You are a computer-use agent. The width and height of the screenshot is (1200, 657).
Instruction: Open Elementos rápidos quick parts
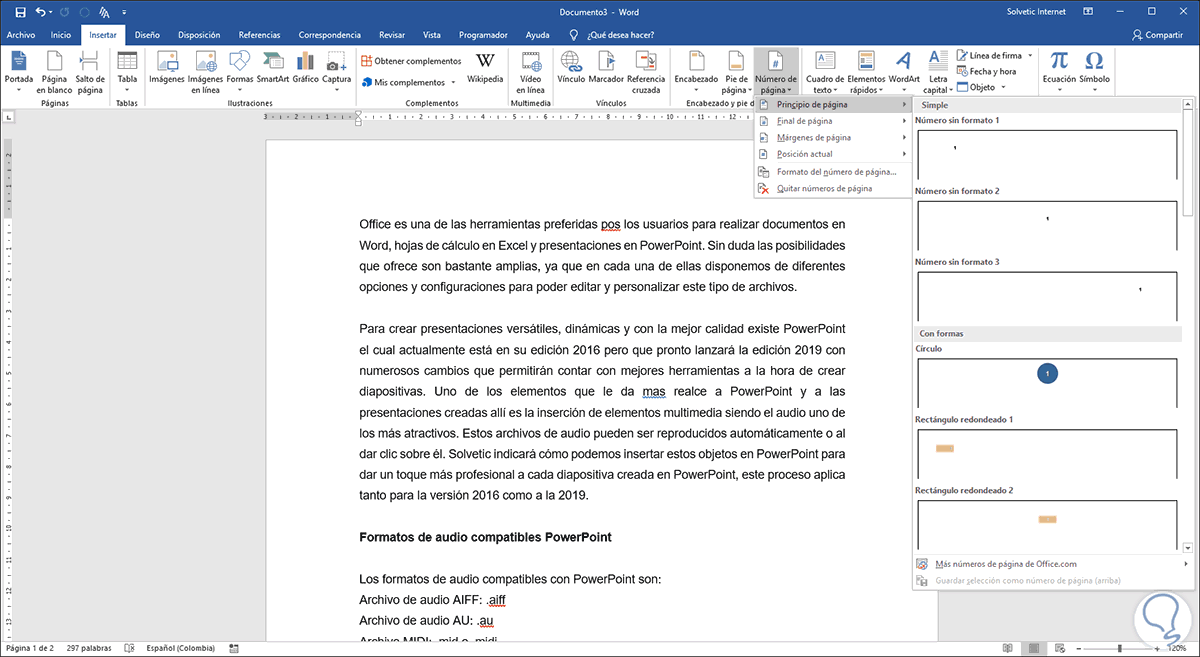[866, 71]
